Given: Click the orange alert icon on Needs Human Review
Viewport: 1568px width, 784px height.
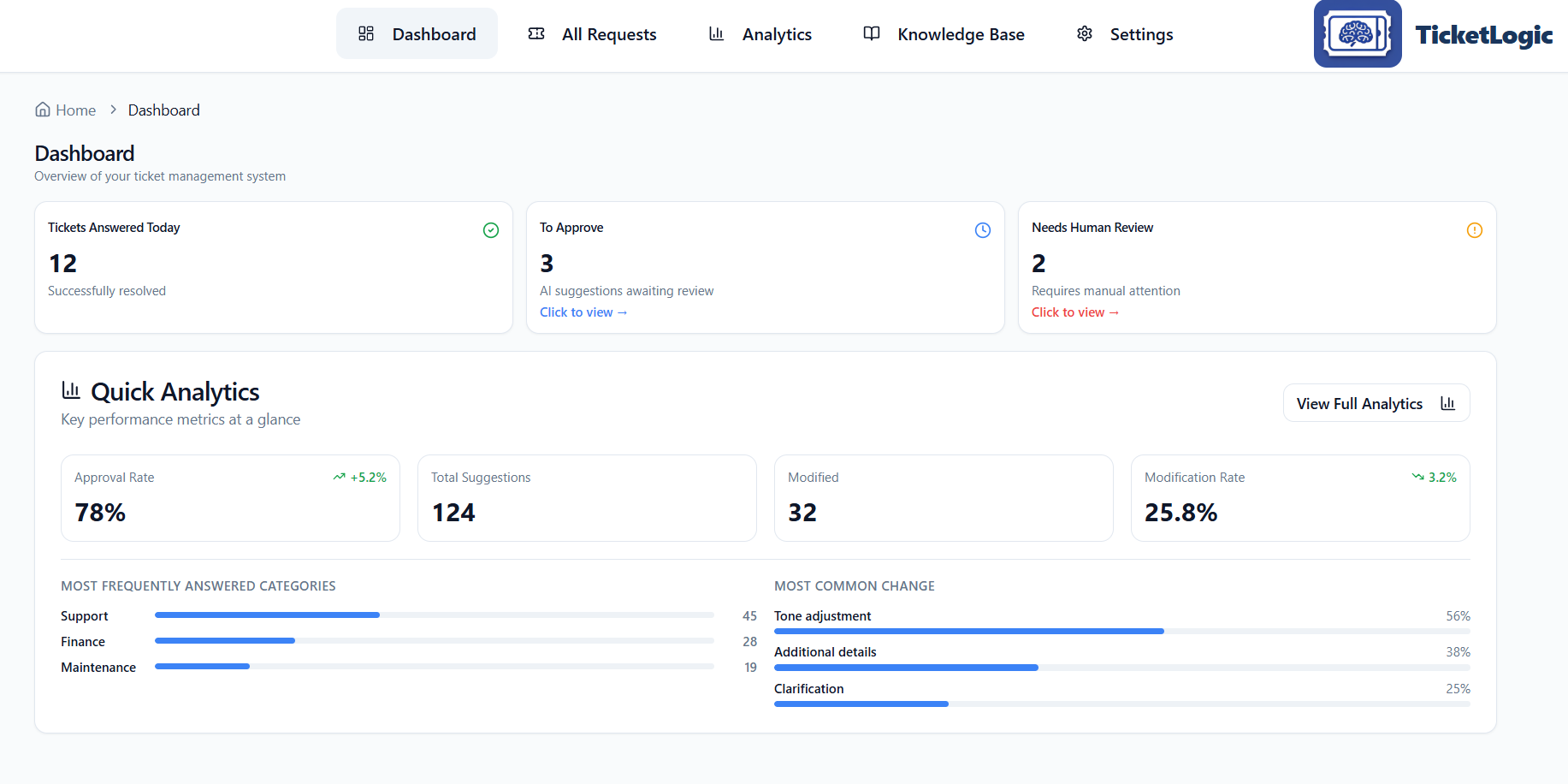Looking at the screenshot, I should click(1475, 230).
